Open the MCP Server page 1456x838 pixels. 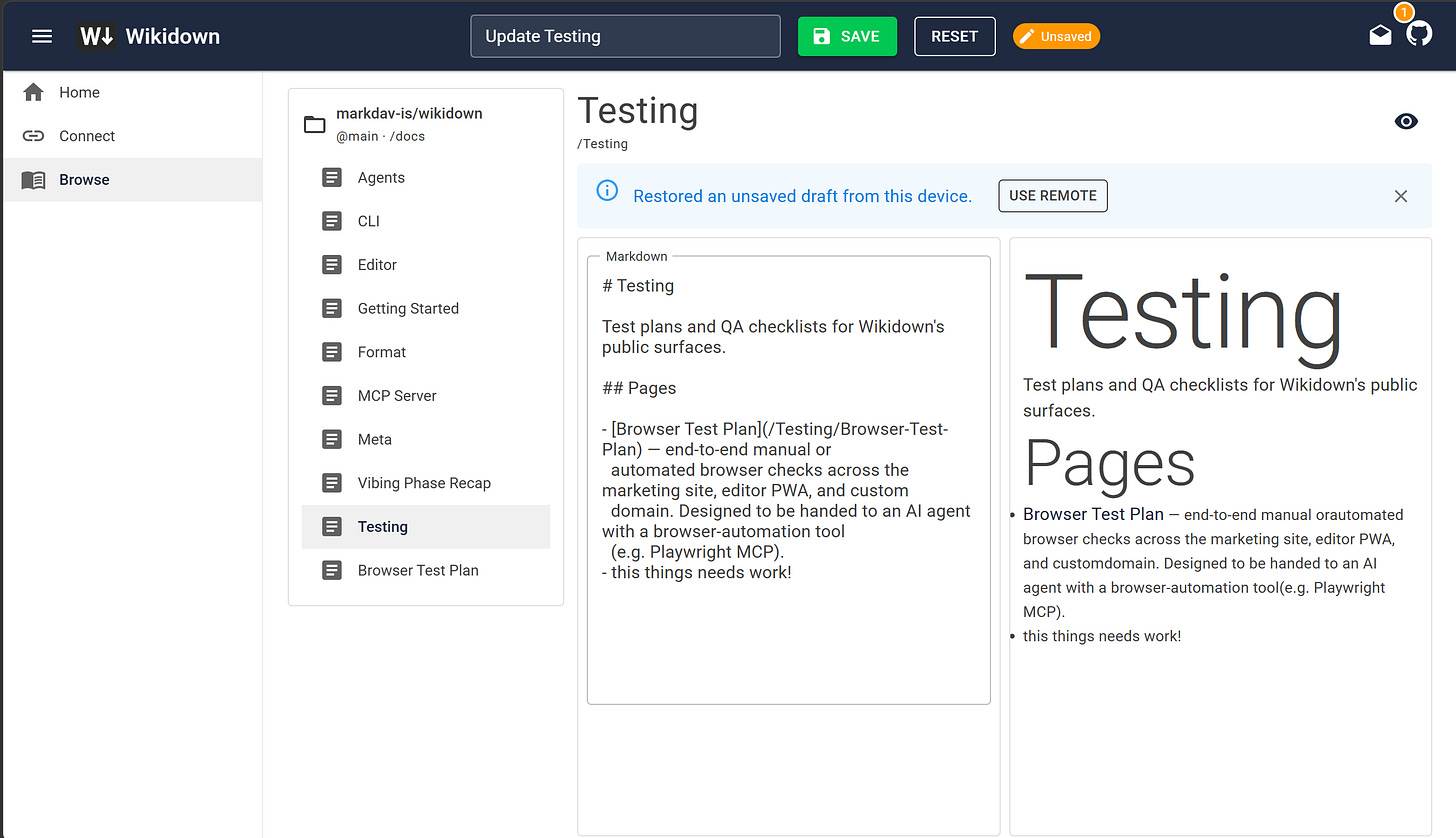click(425, 396)
